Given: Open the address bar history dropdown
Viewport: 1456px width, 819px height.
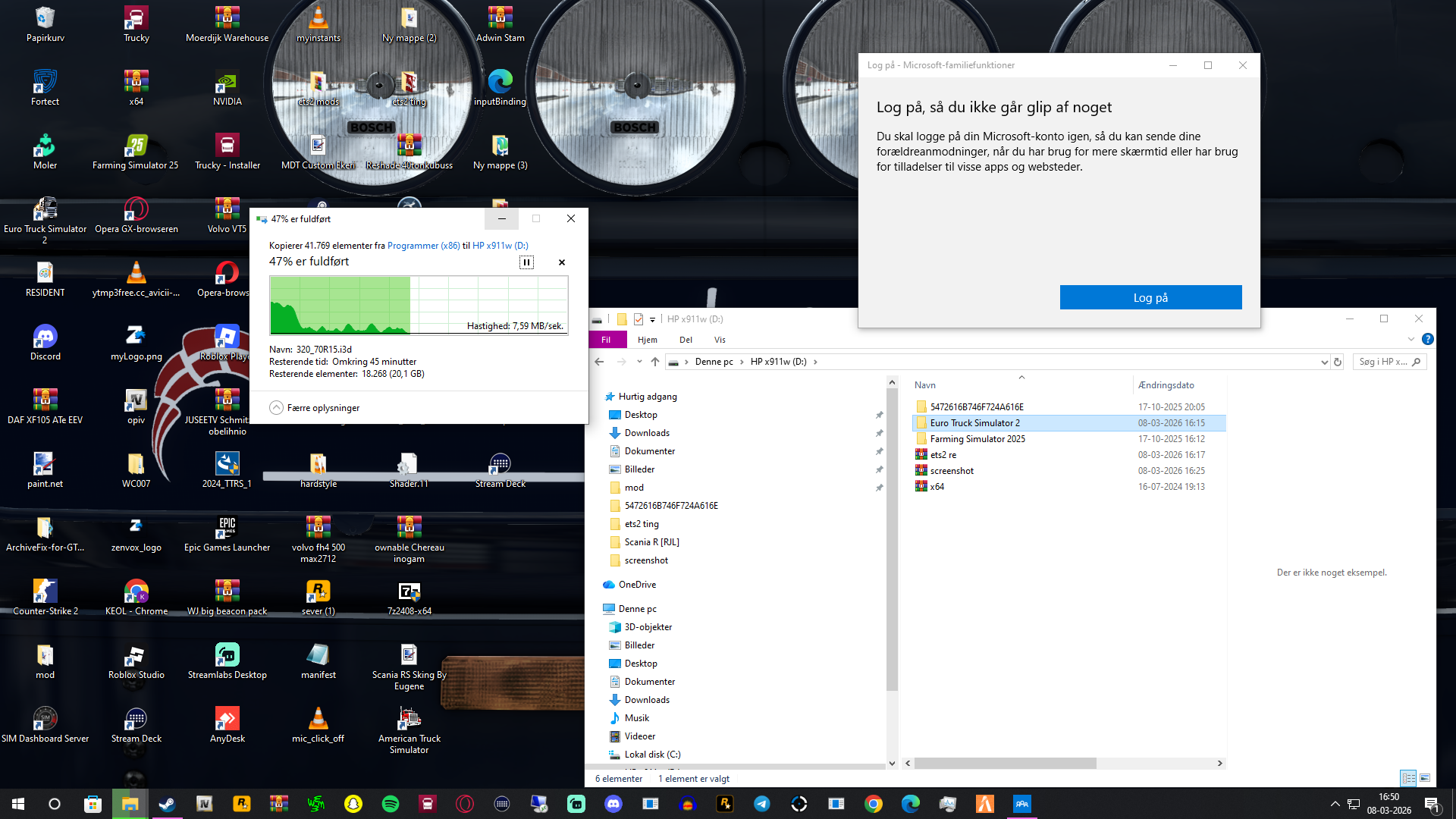Looking at the screenshot, I should (x=1324, y=362).
